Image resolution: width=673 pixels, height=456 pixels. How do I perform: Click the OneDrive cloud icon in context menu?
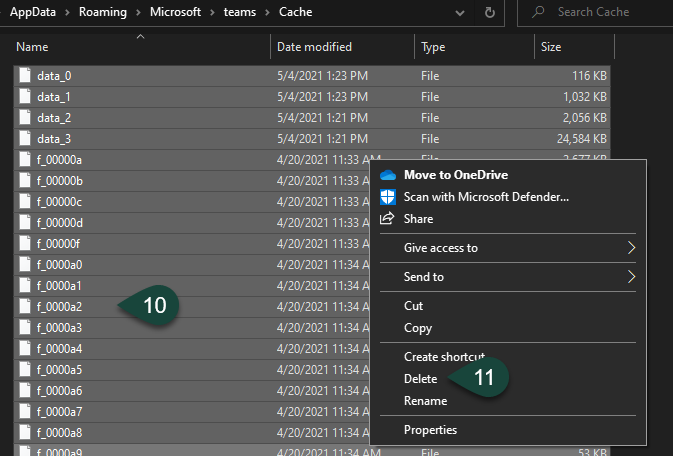388,175
